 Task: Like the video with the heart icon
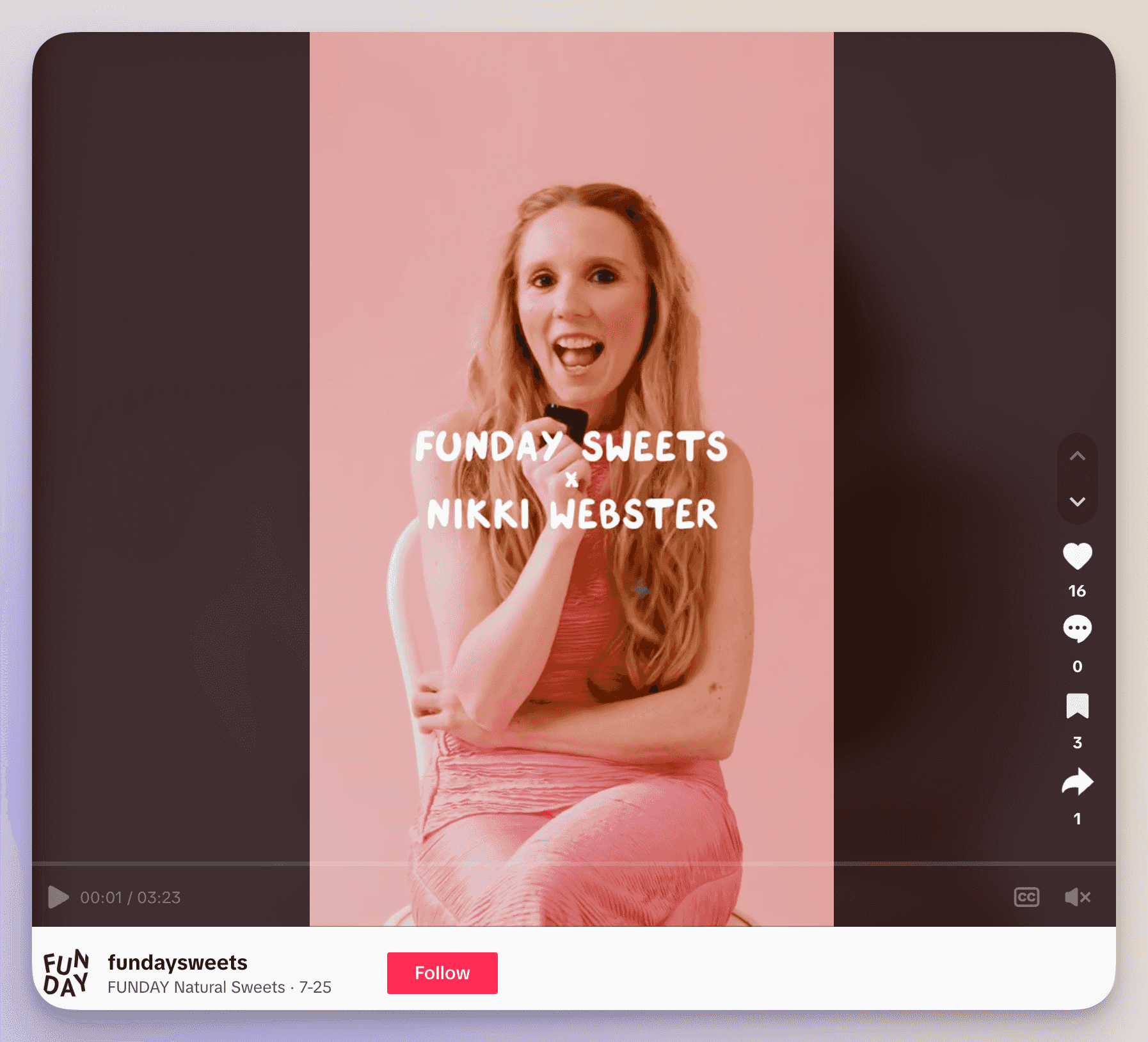(1077, 556)
